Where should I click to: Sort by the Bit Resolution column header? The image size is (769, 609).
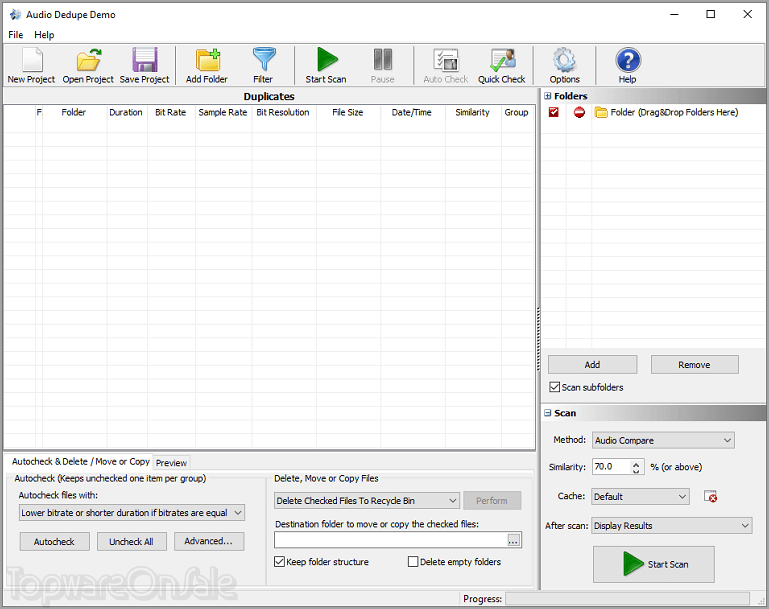(283, 112)
